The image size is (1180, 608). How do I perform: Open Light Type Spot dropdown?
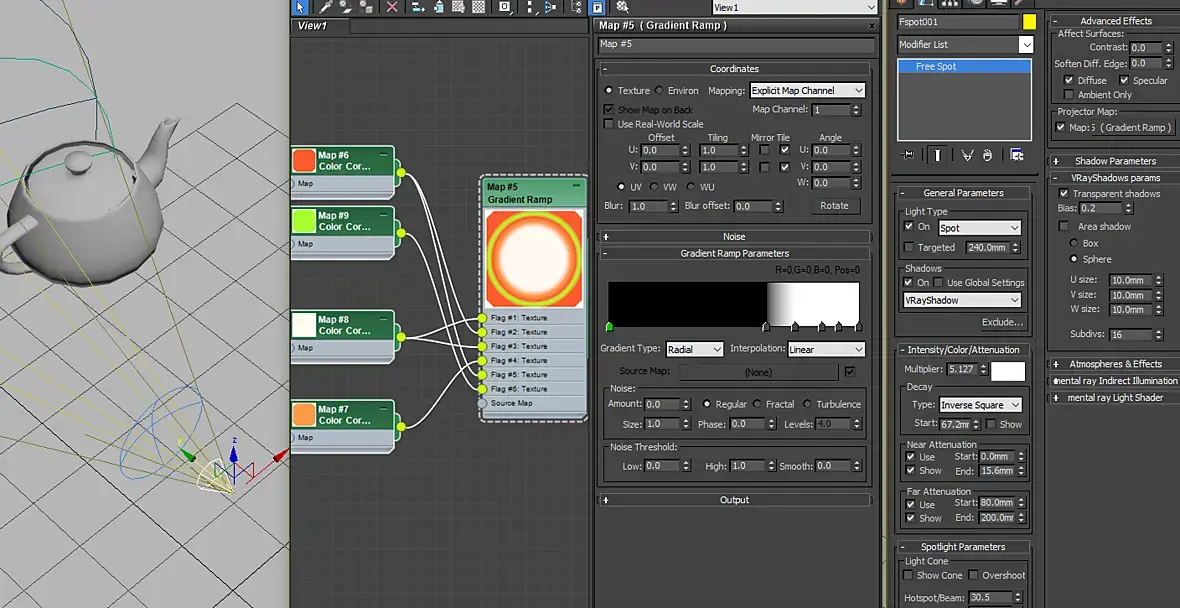(979, 228)
